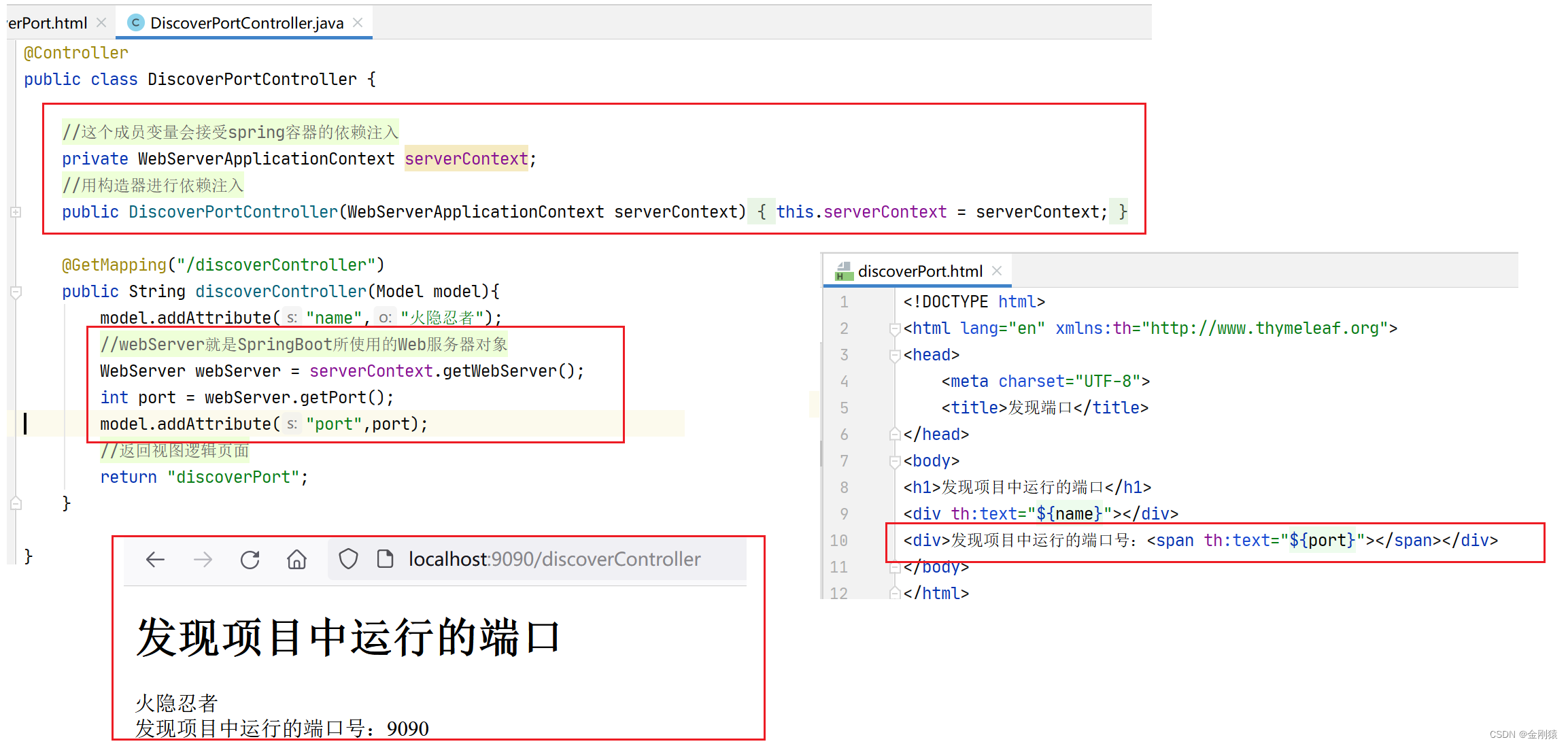1568x746 pixels.
Task: Click the <!DOCTYPE html> line
Action: pyautogui.click(x=974, y=302)
